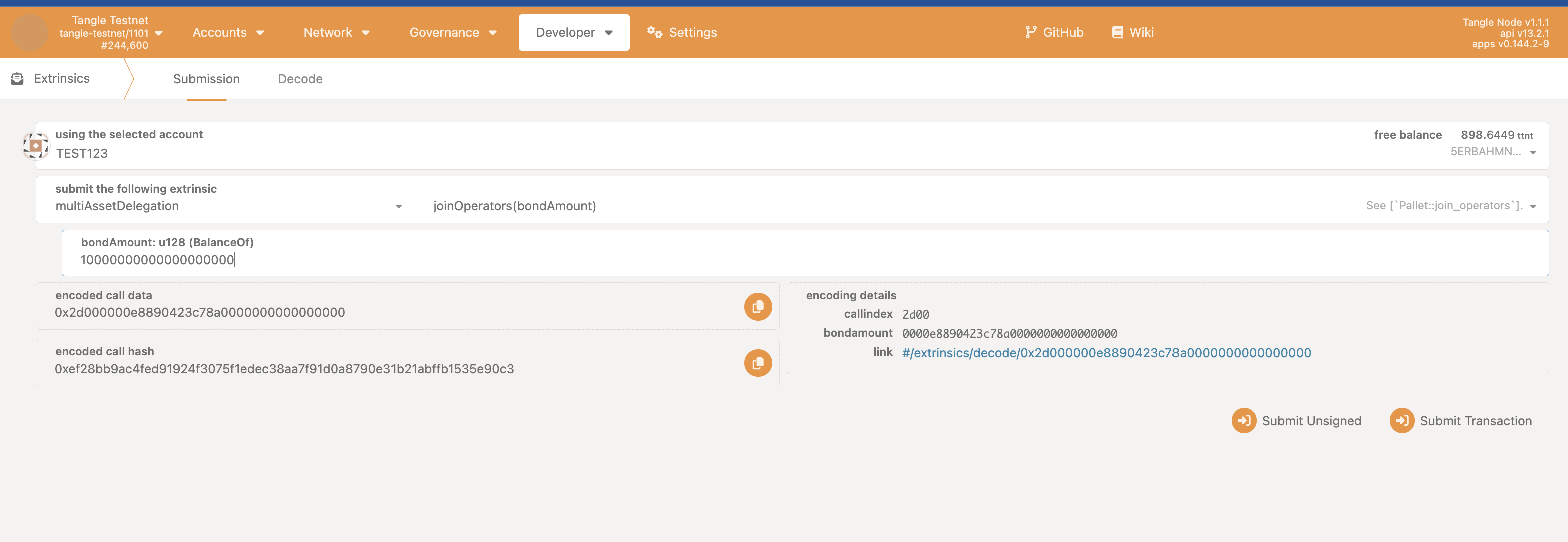Viewport: 1568px width, 542px height.
Task: Click the TEST123 account identicon
Action: [x=36, y=146]
